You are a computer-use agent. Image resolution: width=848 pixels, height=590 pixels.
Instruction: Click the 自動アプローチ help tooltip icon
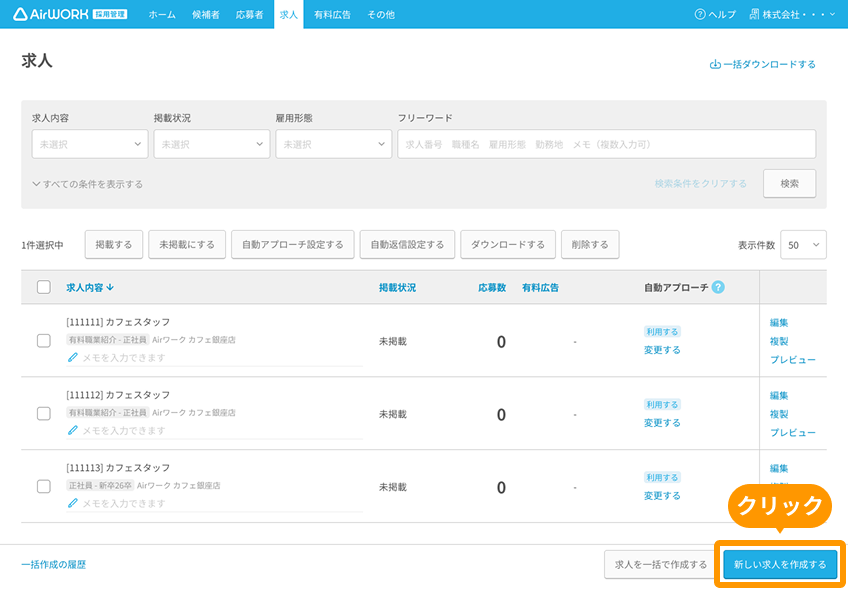click(x=718, y=287)
